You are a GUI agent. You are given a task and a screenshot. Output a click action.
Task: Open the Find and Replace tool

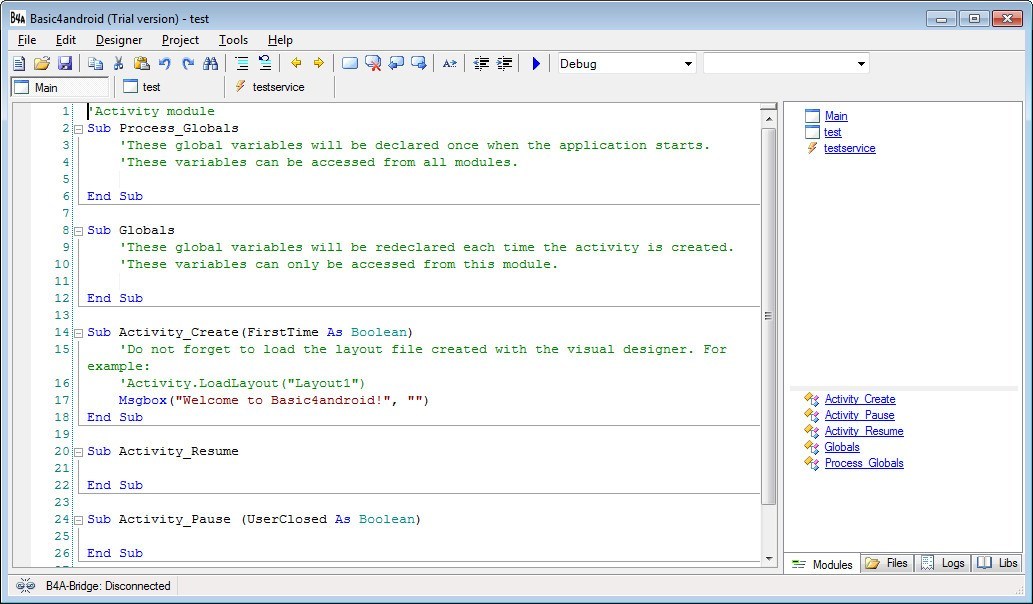pyautogui.click(x=210, y=62)
